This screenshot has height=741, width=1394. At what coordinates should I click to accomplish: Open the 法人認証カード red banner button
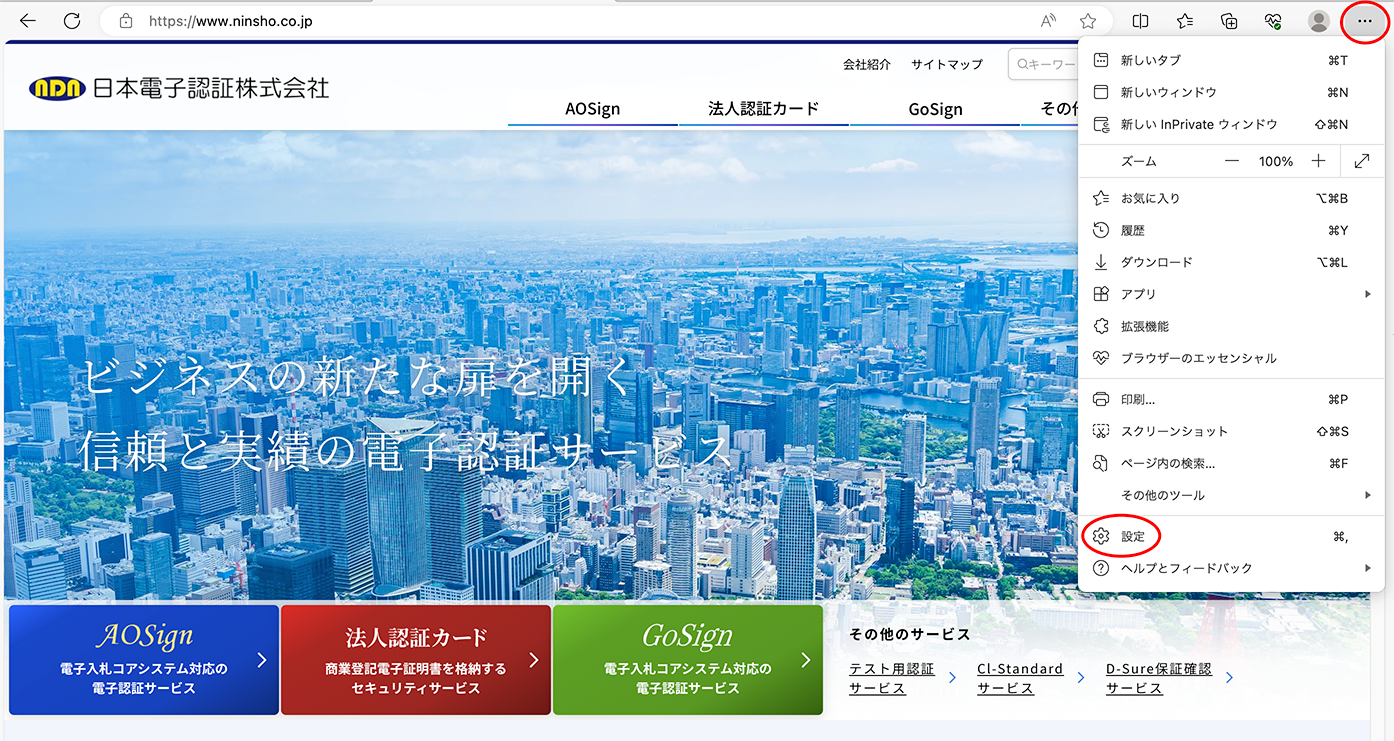click(416, 660)
